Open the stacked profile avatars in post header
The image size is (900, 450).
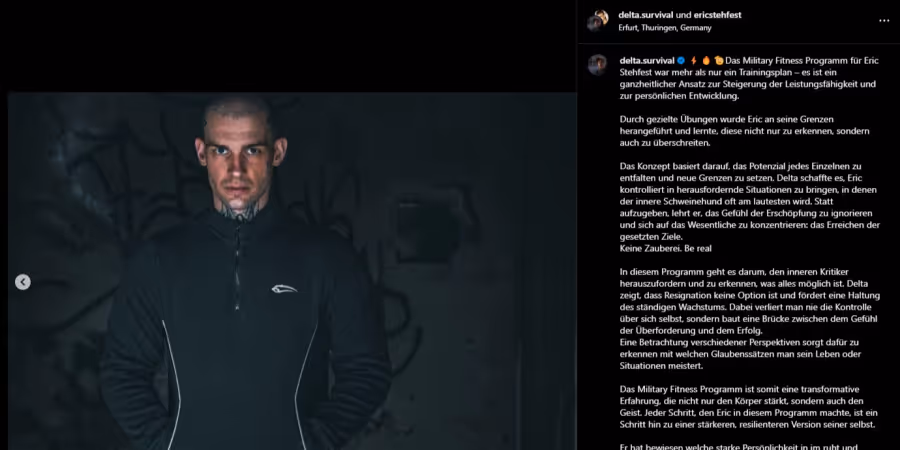pos(598,21)
